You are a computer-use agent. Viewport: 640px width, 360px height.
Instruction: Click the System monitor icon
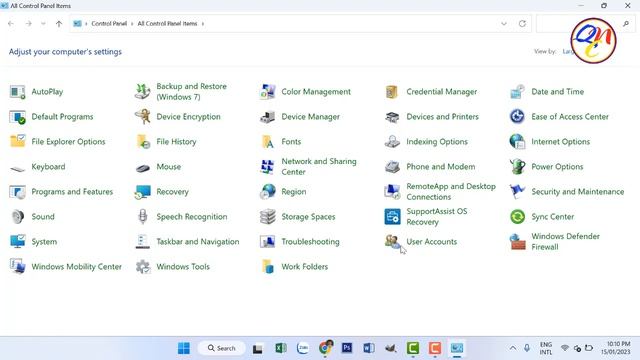17,242
